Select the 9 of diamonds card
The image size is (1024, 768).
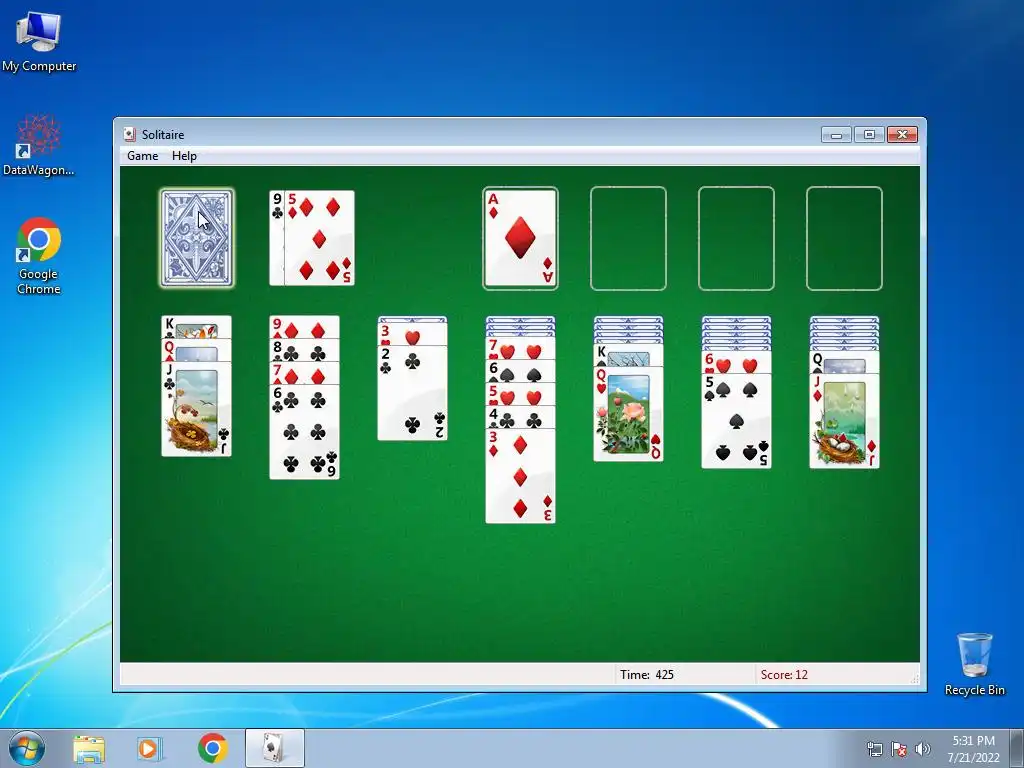(x=304, y=327)
